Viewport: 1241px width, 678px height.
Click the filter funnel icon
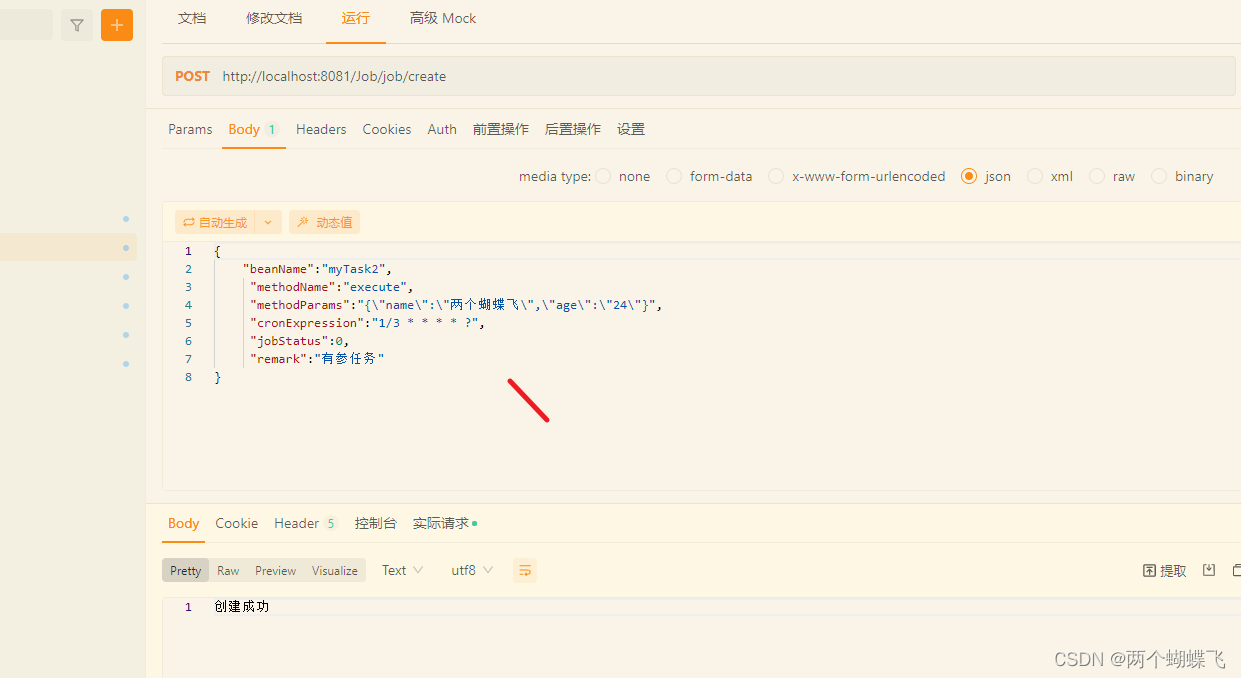tap(77, 25)
